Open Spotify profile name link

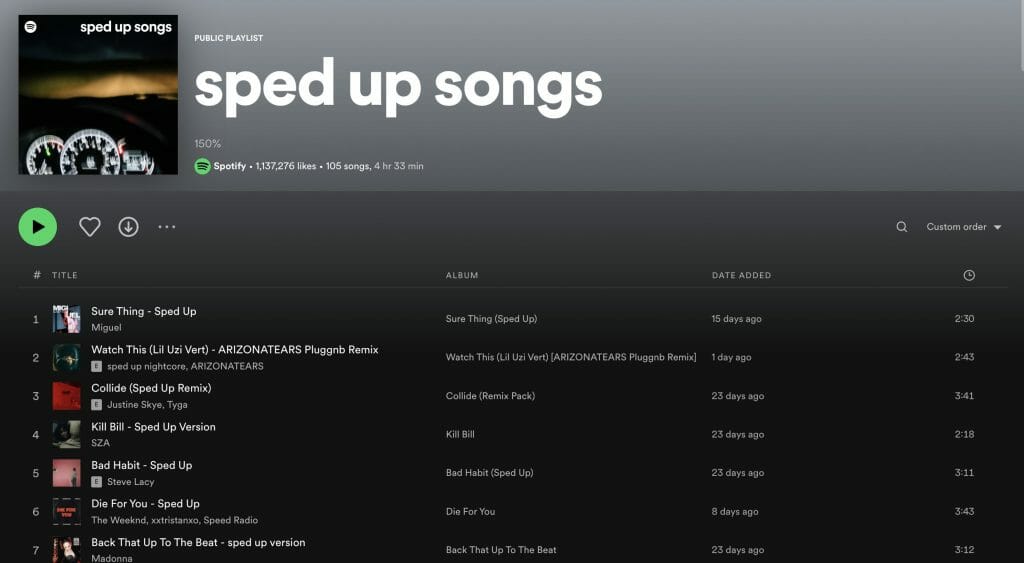230,166
